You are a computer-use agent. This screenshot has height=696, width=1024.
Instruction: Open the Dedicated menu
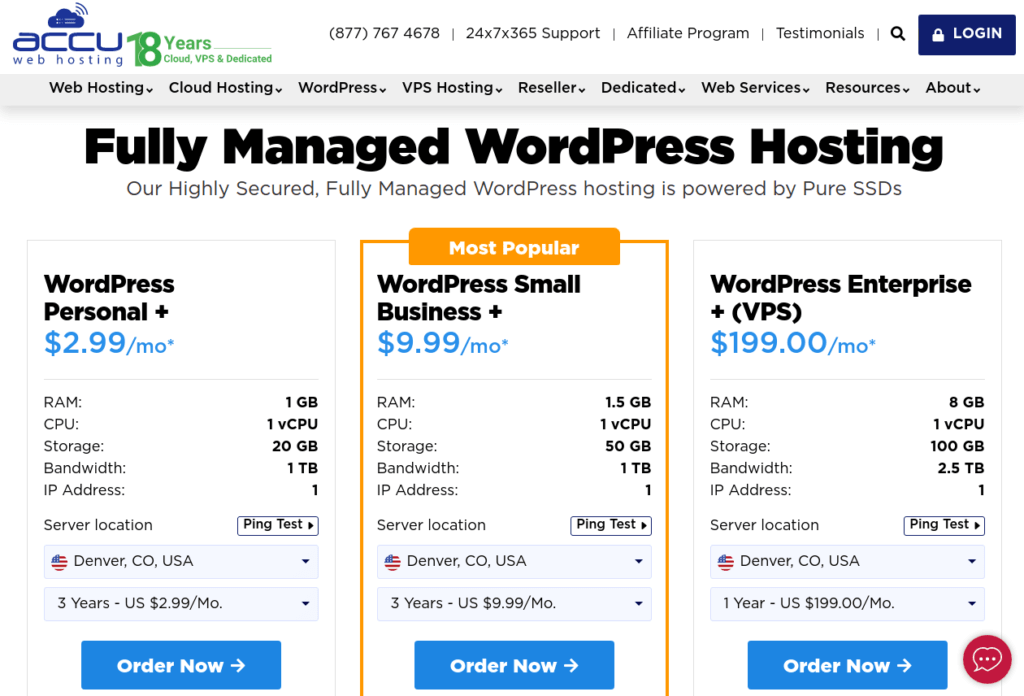[643, 88]
